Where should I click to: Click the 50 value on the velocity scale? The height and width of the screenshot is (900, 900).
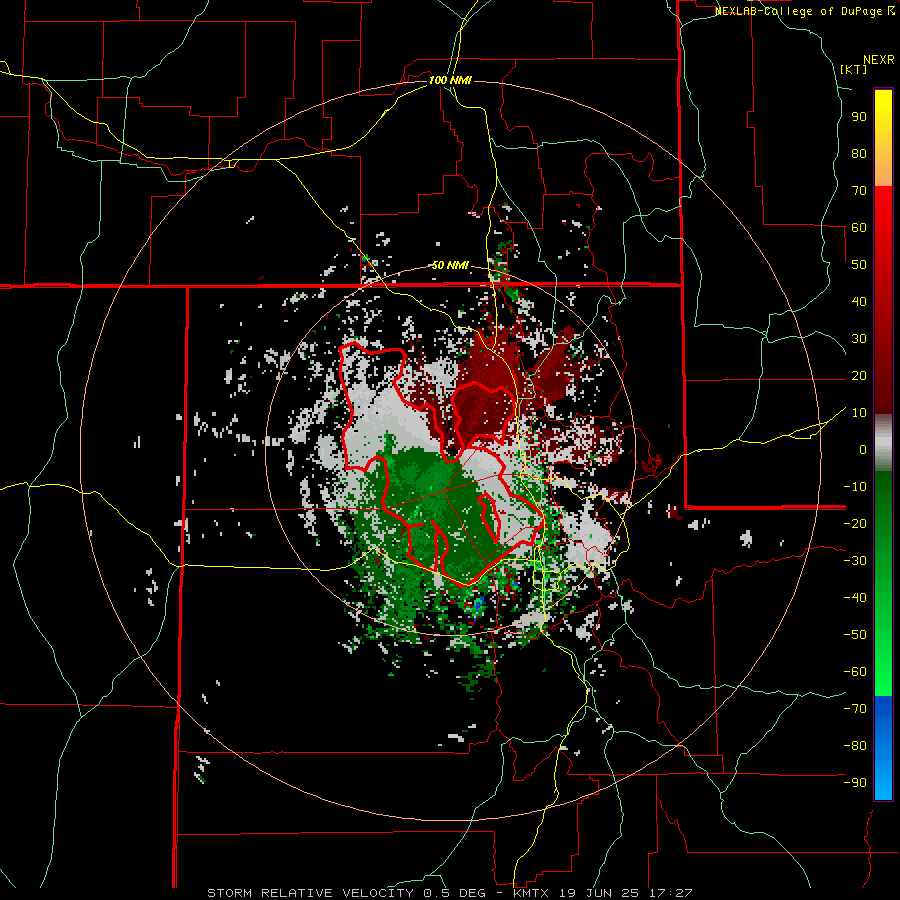click(859, 265)
